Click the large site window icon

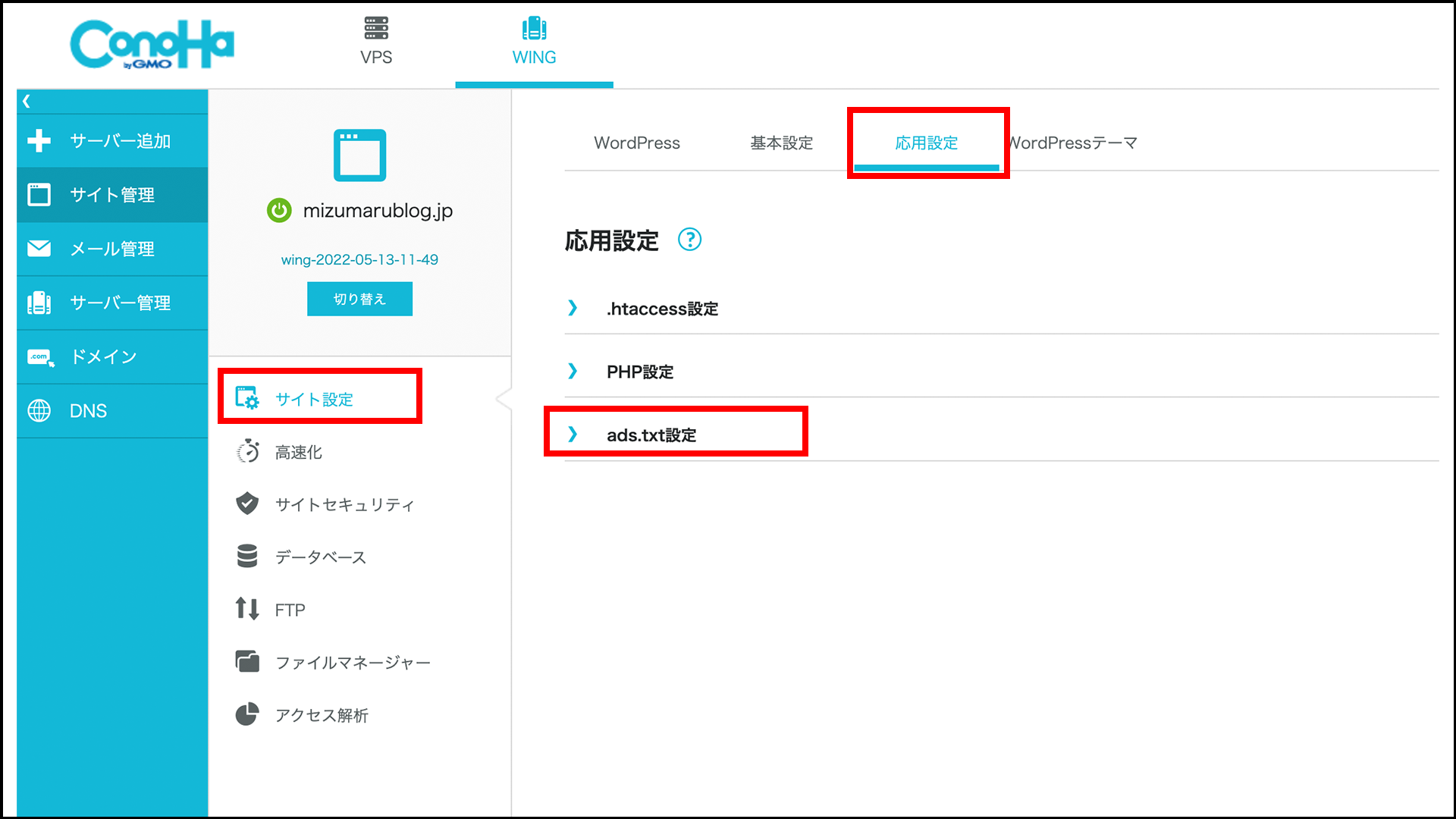point(359,155)
